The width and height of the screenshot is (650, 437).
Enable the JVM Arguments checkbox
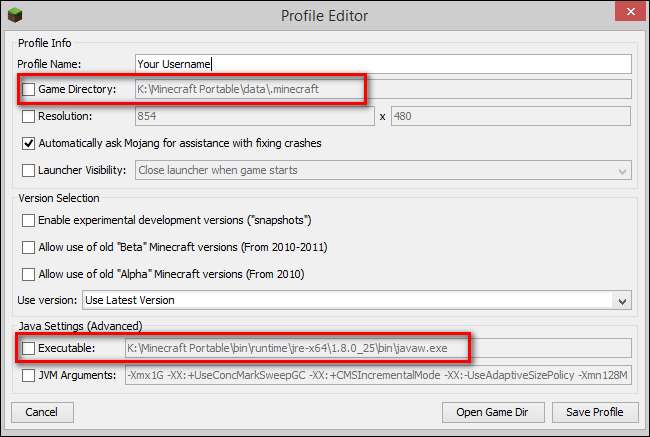click(28, 376)
